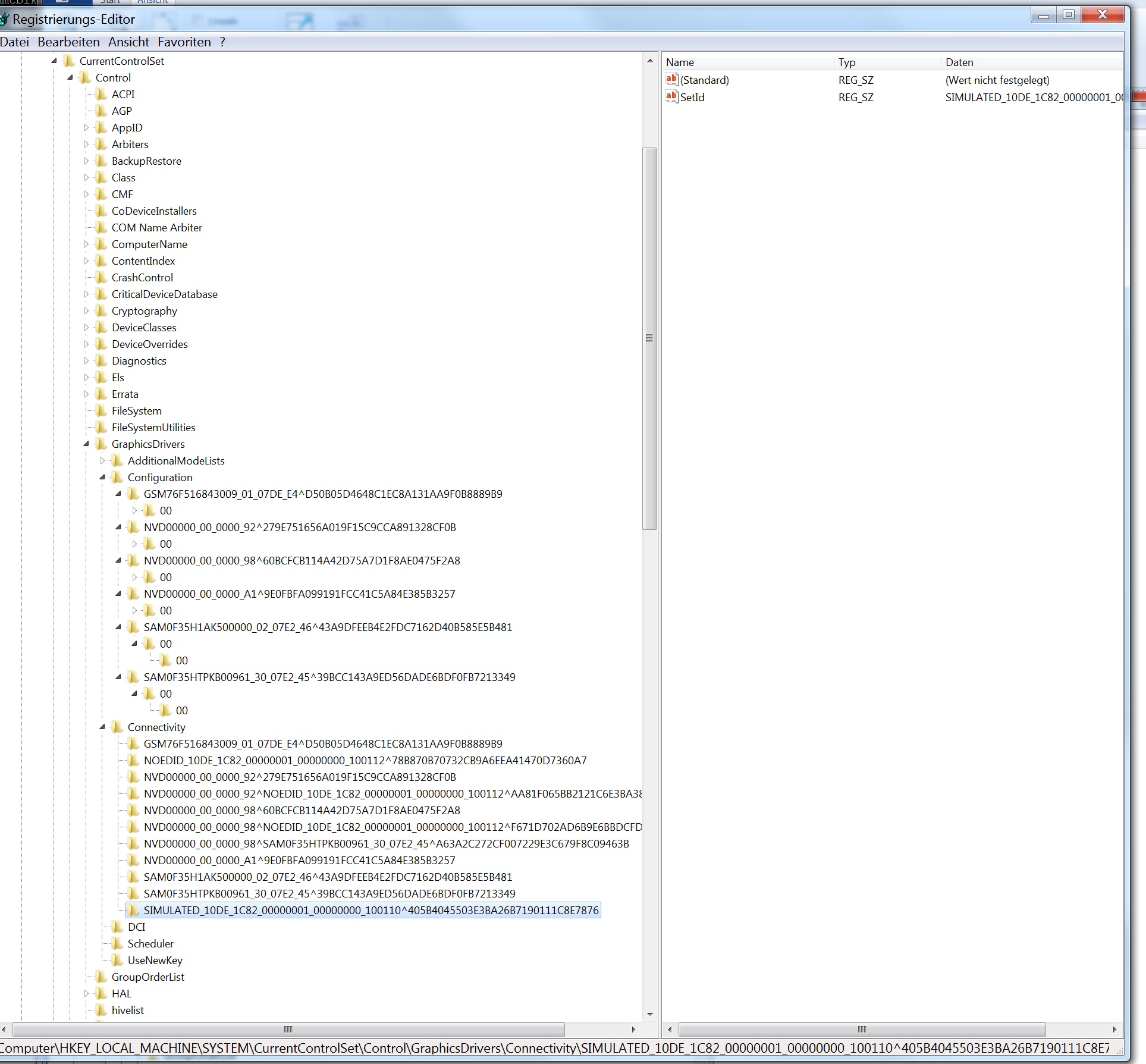1146x1064 pixels.
Task: Collapse the Configuration key
Action: click(x=102, y=477)
